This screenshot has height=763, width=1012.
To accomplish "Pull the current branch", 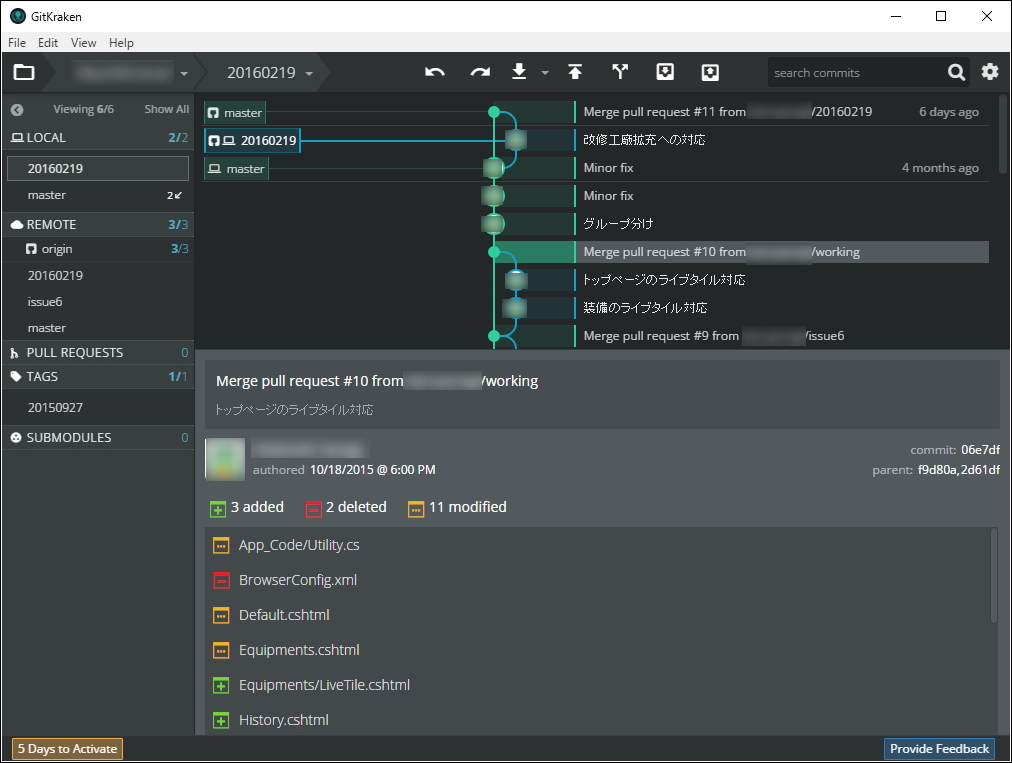I will [x=518, y=72].
